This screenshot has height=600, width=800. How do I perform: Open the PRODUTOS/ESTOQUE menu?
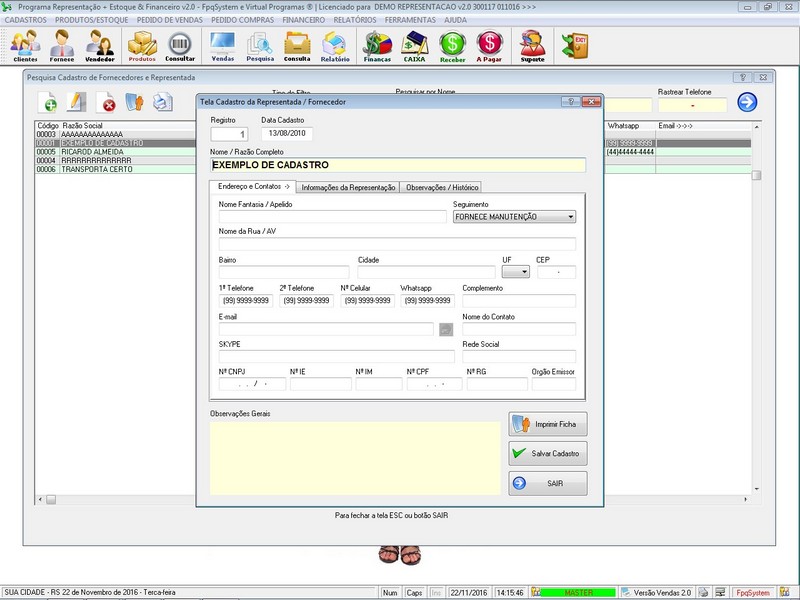click(92, 20)
